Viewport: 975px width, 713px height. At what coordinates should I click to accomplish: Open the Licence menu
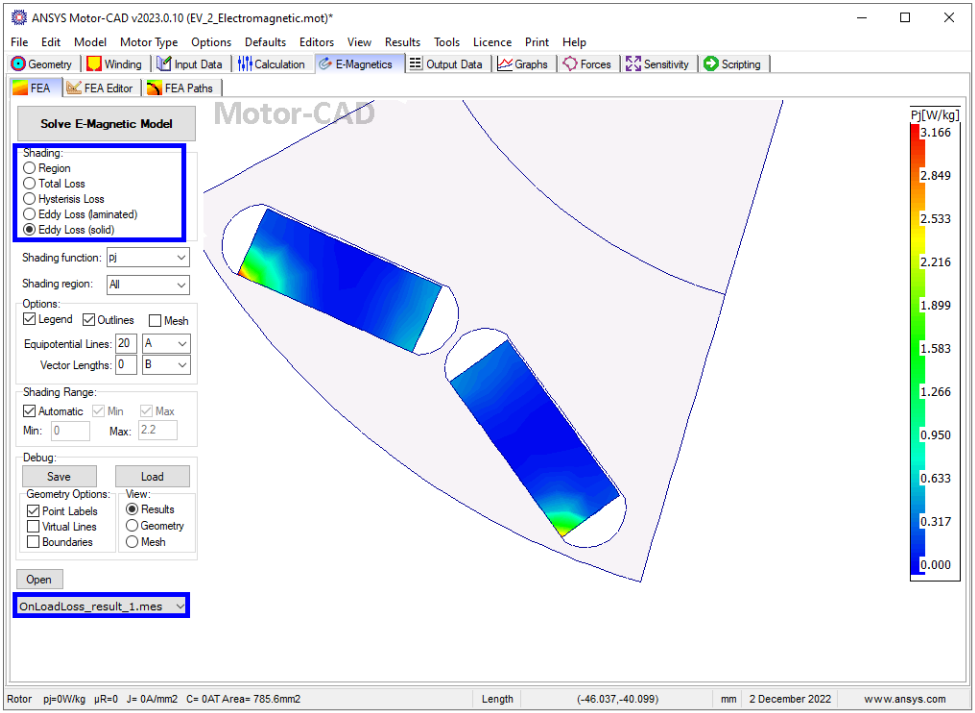pos(492,42)
